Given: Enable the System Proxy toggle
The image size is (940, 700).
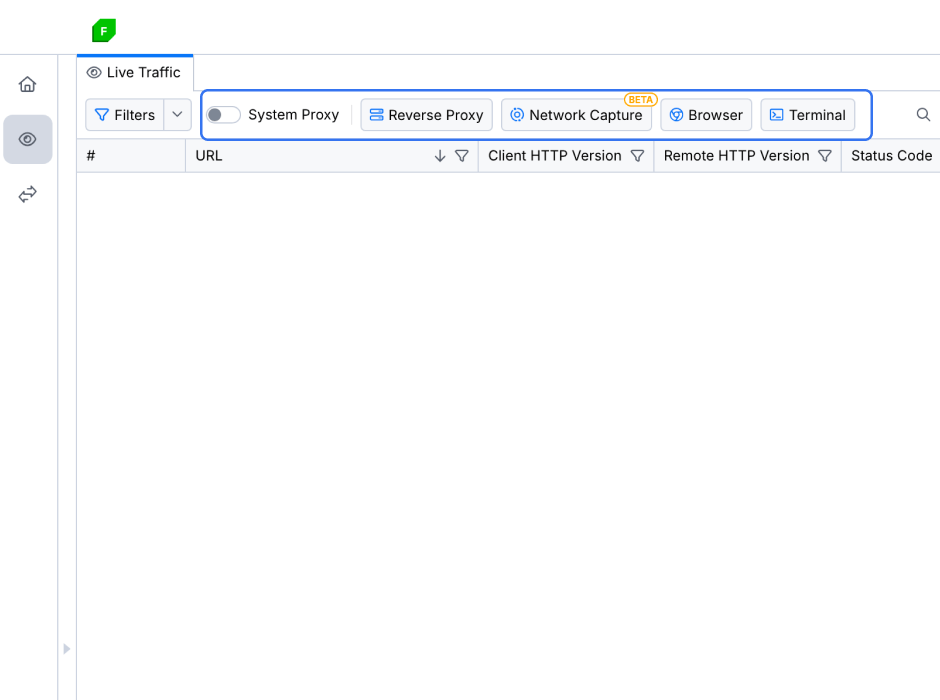Looking at the screenshot, I should (222, 114).
